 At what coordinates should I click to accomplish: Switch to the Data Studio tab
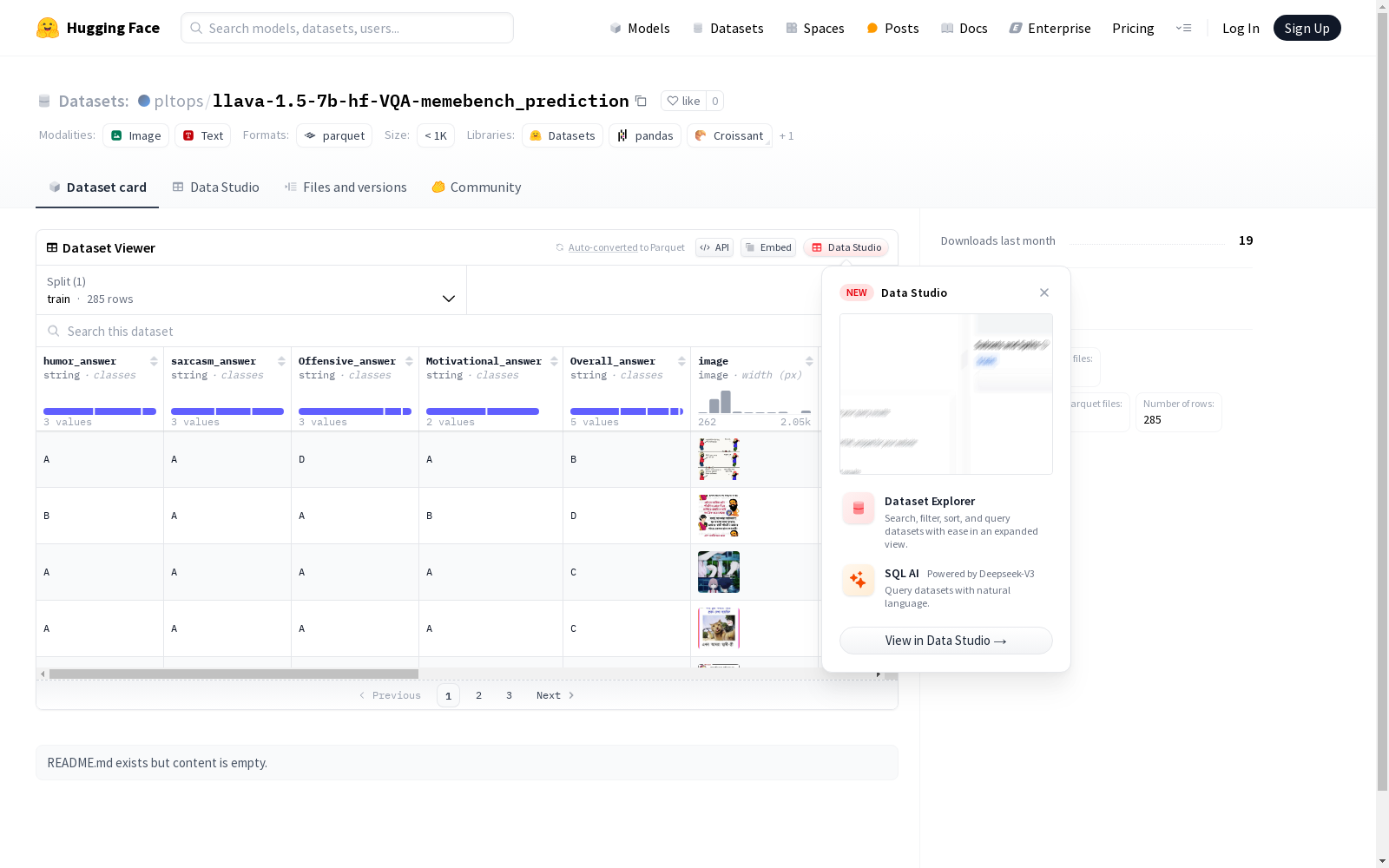216,187
